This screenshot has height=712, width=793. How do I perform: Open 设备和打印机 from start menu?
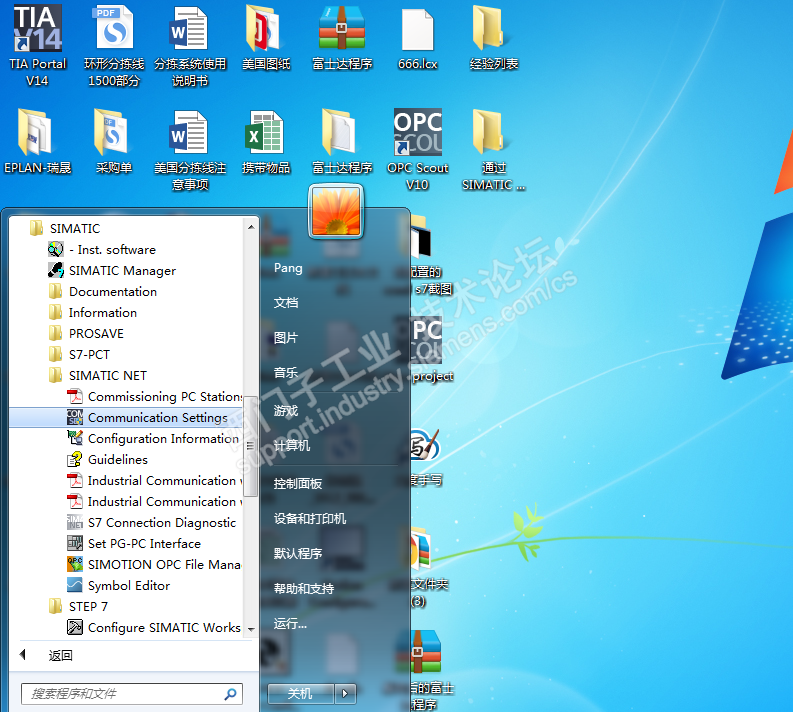(310, 519)
